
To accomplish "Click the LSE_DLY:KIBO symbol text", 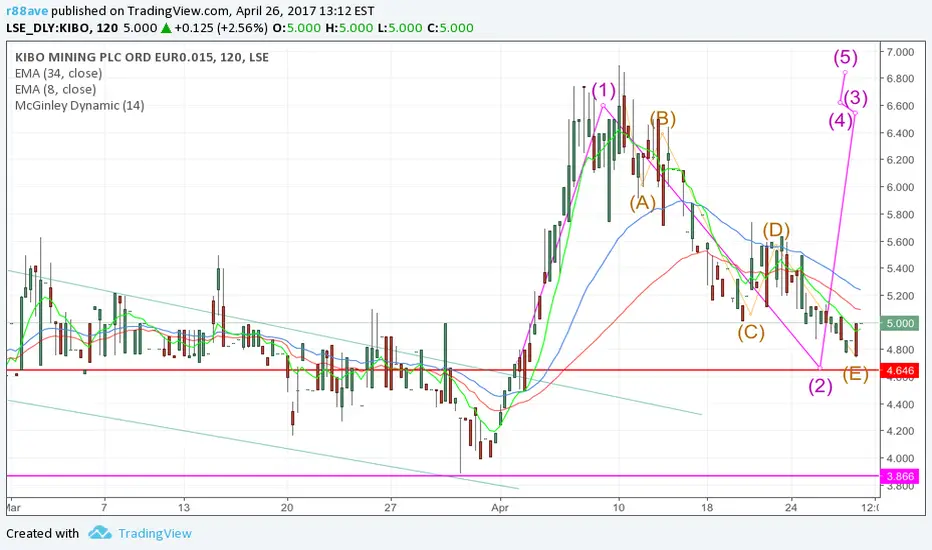I will (x=48, y=28).
